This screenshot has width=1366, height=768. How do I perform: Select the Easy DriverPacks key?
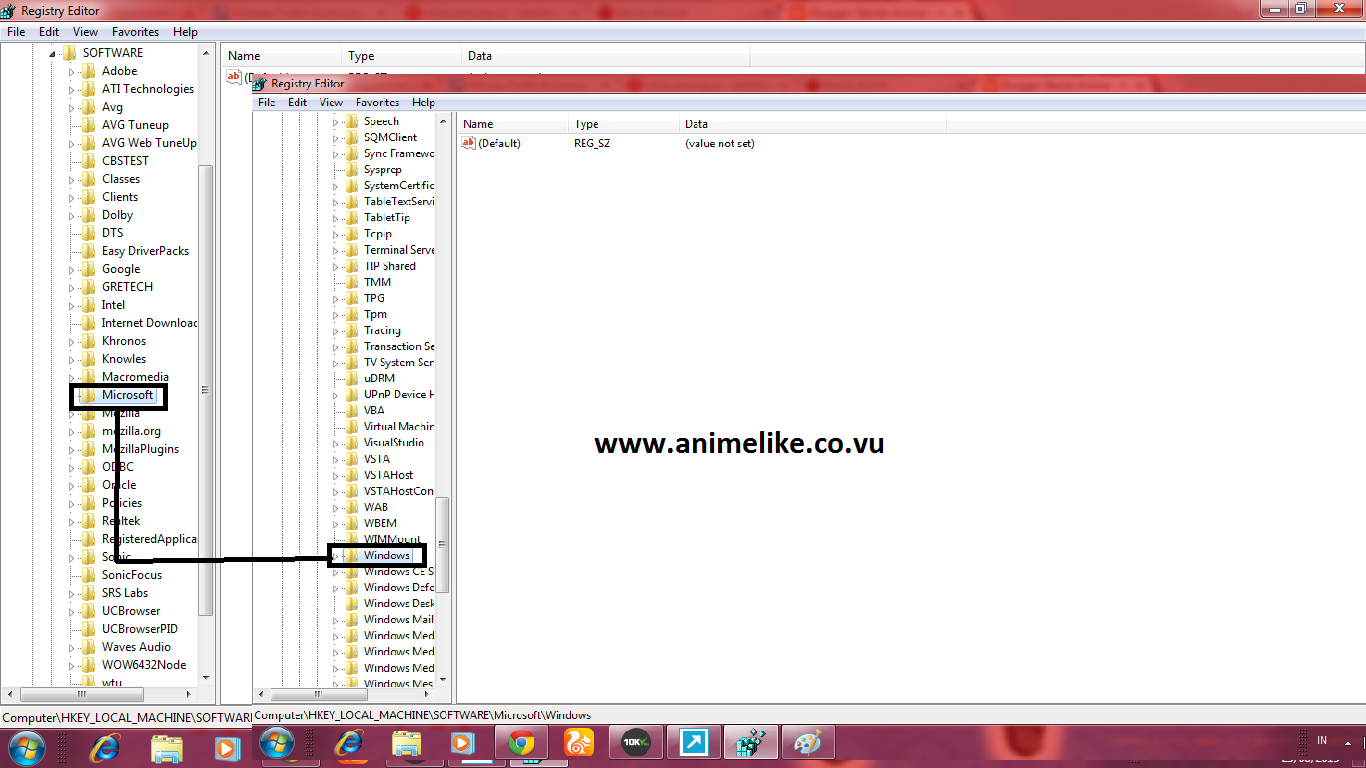[145, 251]
